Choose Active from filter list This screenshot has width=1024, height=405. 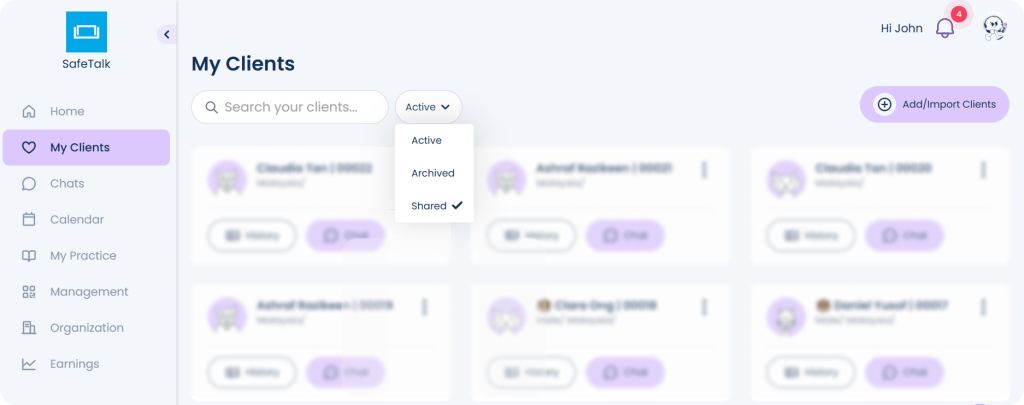[x=426, y=140]
